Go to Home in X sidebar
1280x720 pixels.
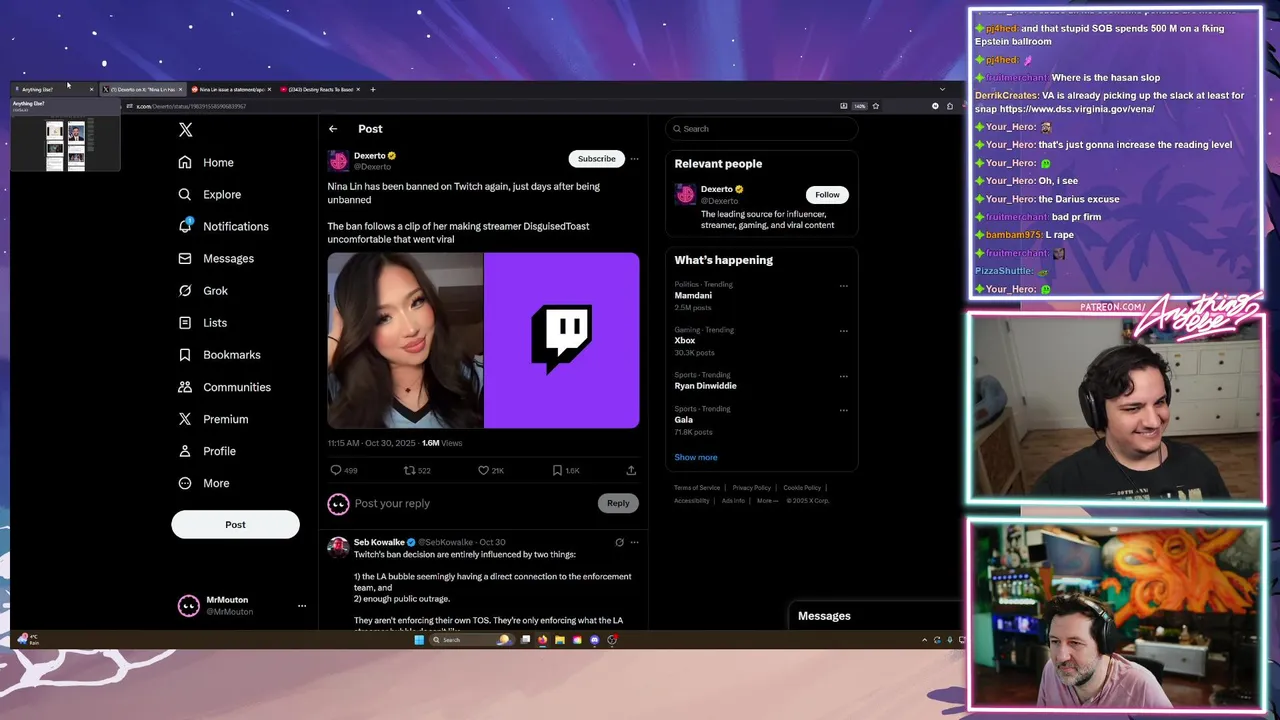(206, 162)
